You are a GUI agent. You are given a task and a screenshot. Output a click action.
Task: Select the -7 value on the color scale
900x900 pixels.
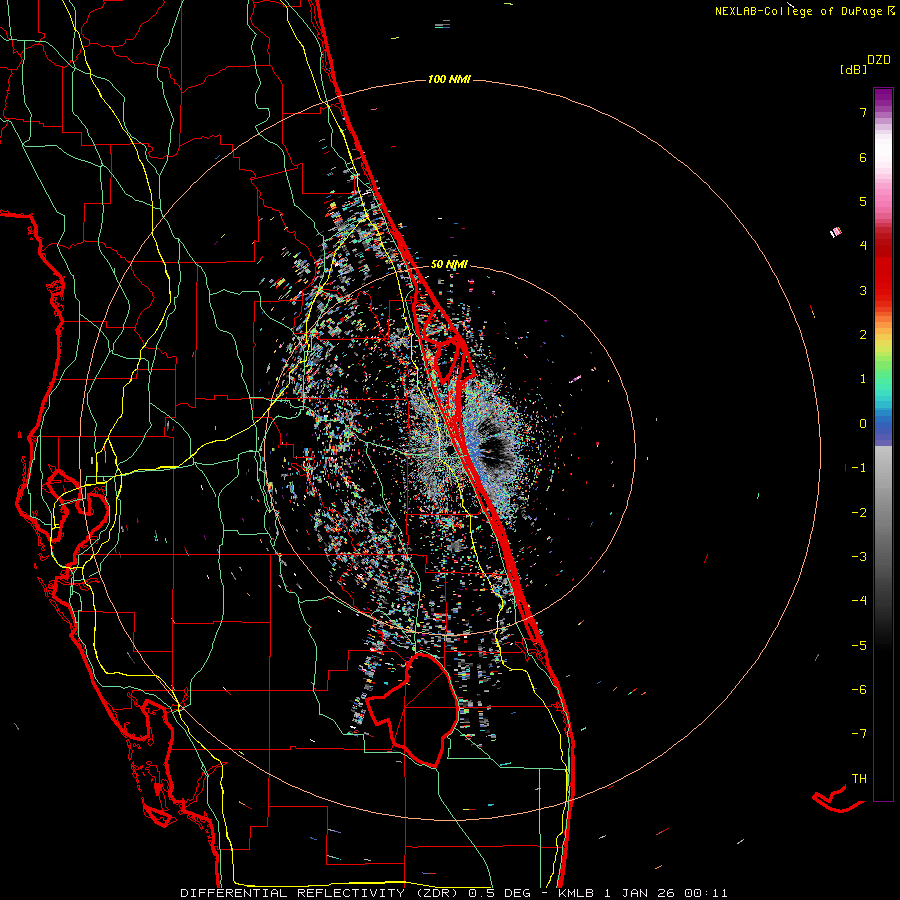tap(859, 734)
